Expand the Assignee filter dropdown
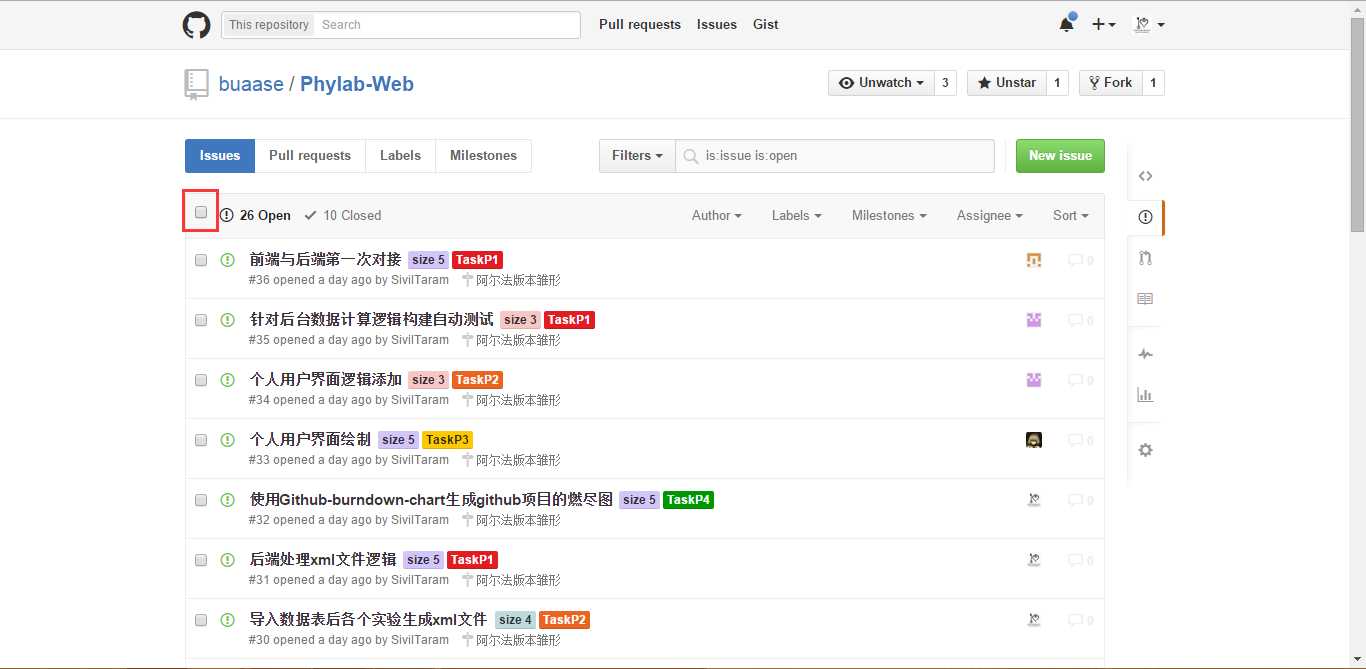1366x669 pixels. pos(990,215)
